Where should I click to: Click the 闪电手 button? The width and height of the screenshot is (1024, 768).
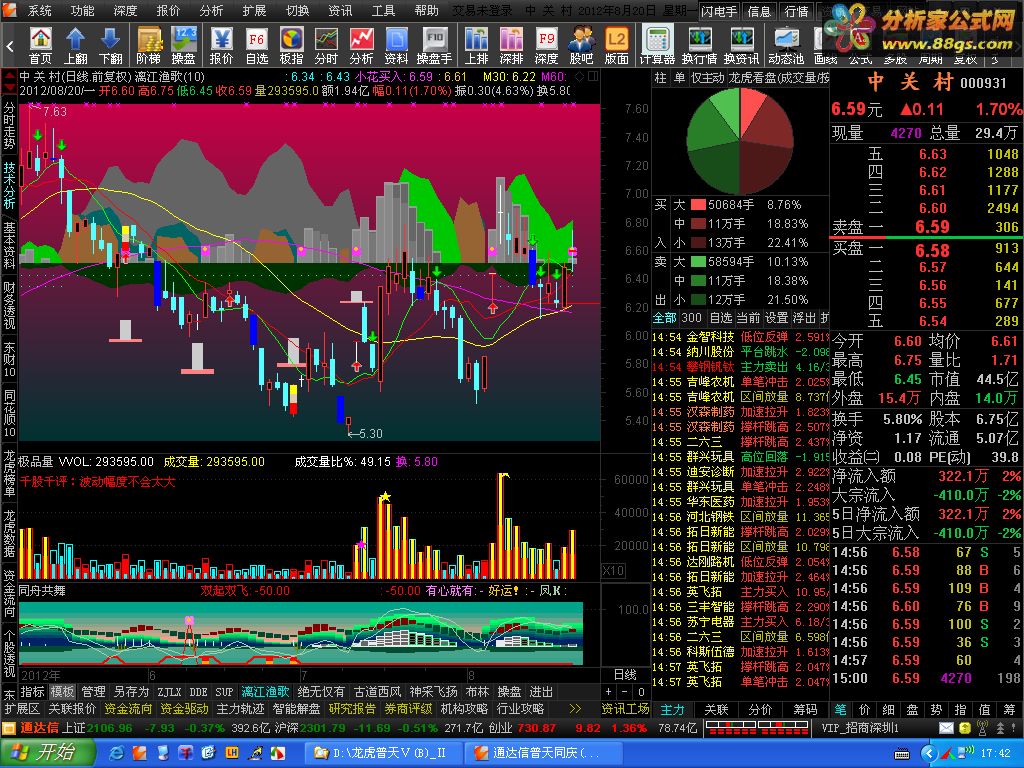[x=719, y=11]
